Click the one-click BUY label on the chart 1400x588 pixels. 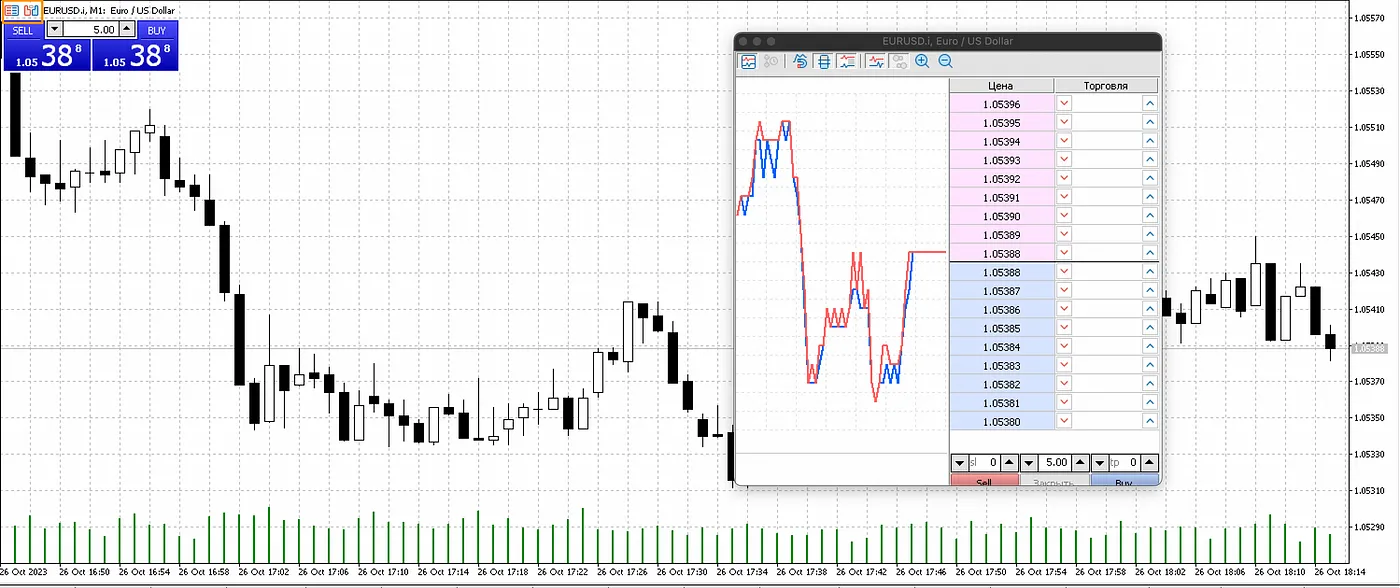157,30
